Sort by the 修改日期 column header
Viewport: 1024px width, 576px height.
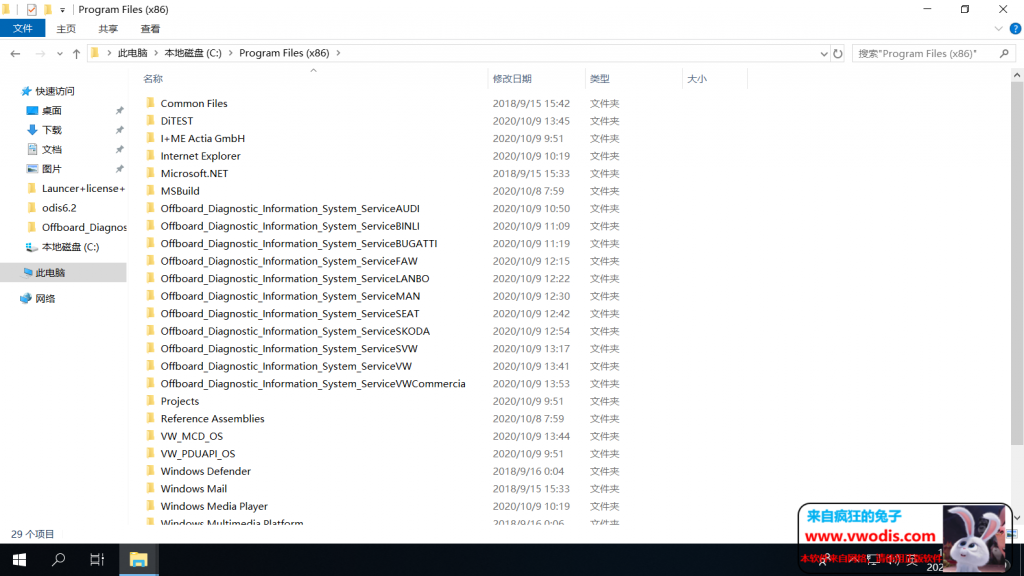[512, 78]
